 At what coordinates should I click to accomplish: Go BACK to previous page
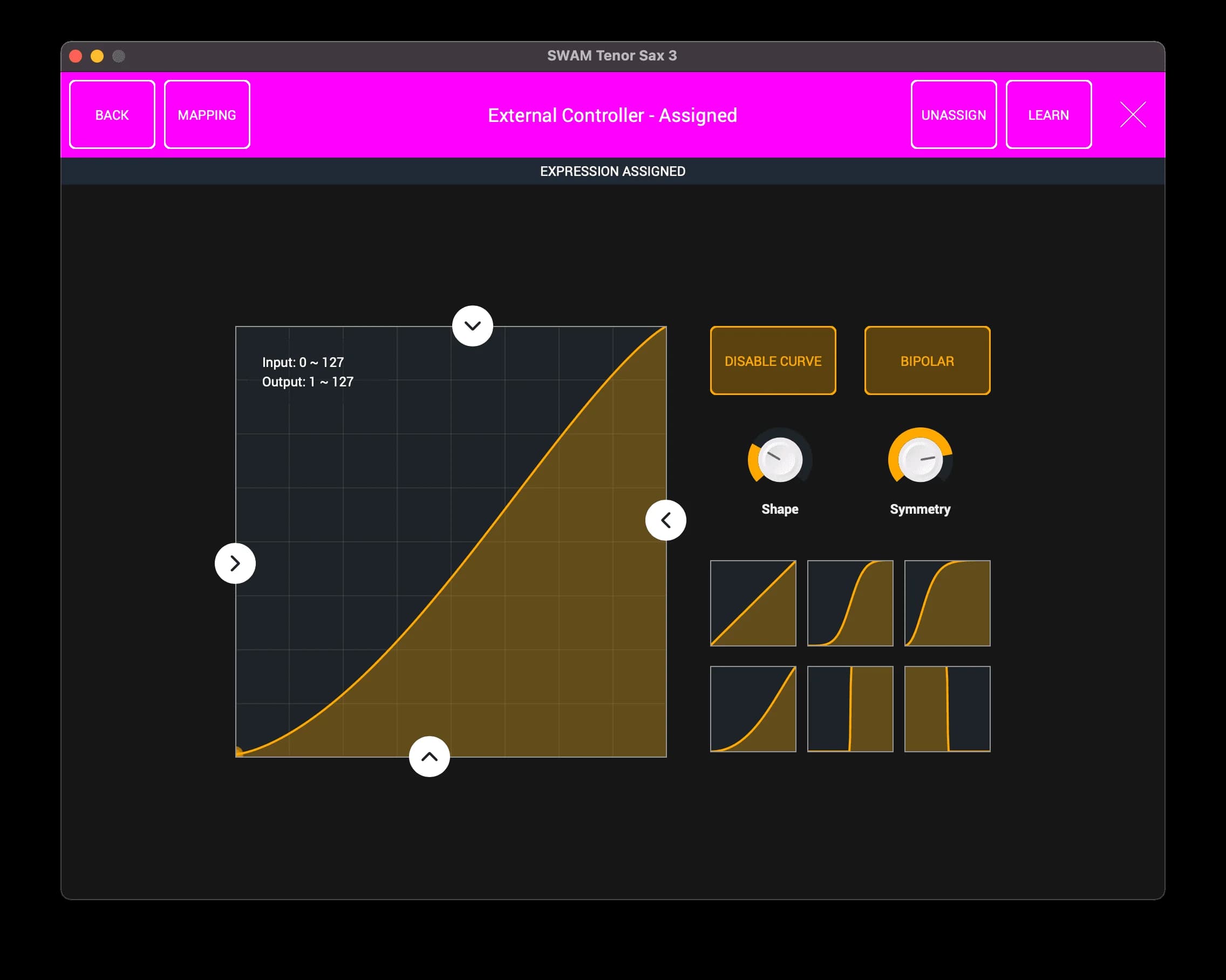coord(112,114)
